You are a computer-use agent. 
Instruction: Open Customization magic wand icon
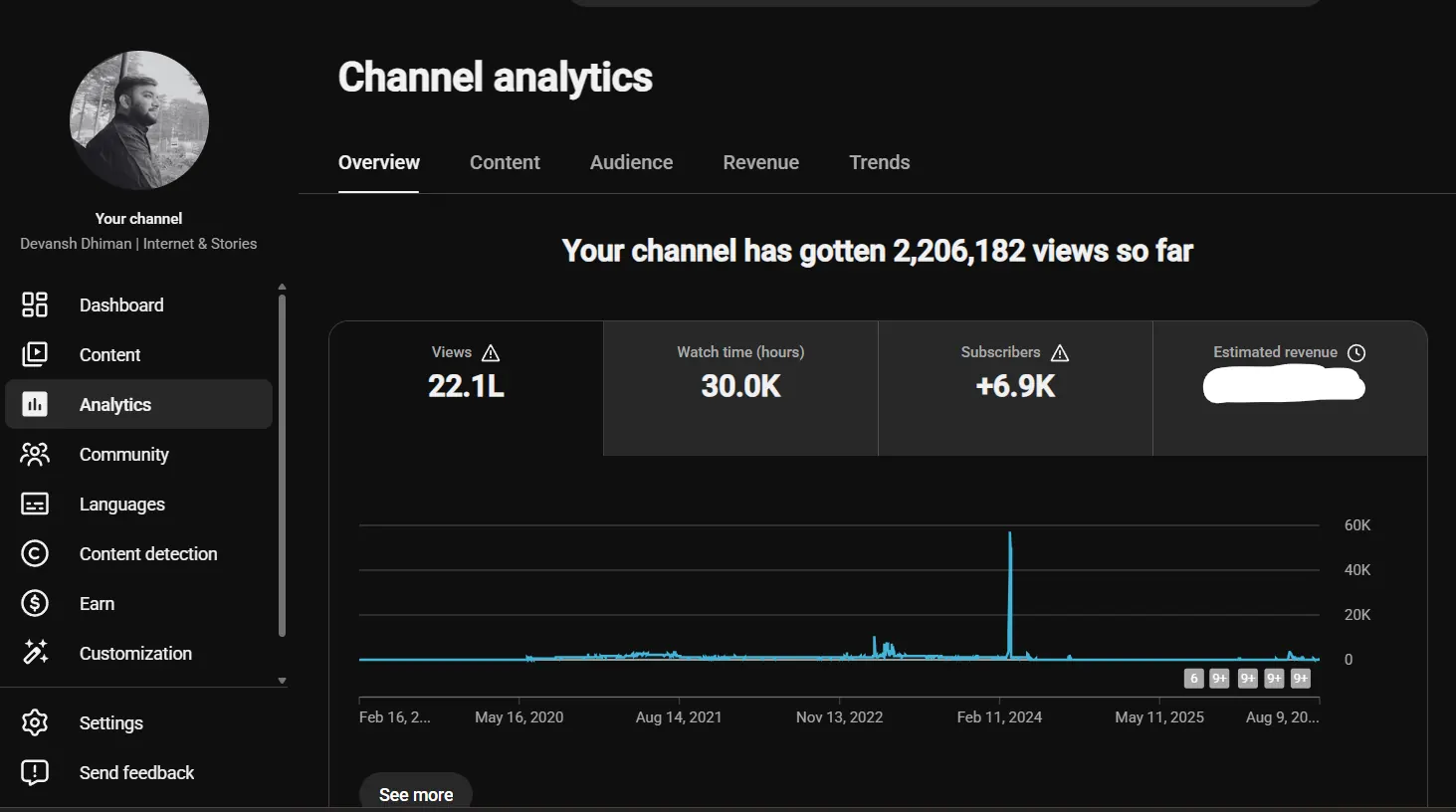35,653
